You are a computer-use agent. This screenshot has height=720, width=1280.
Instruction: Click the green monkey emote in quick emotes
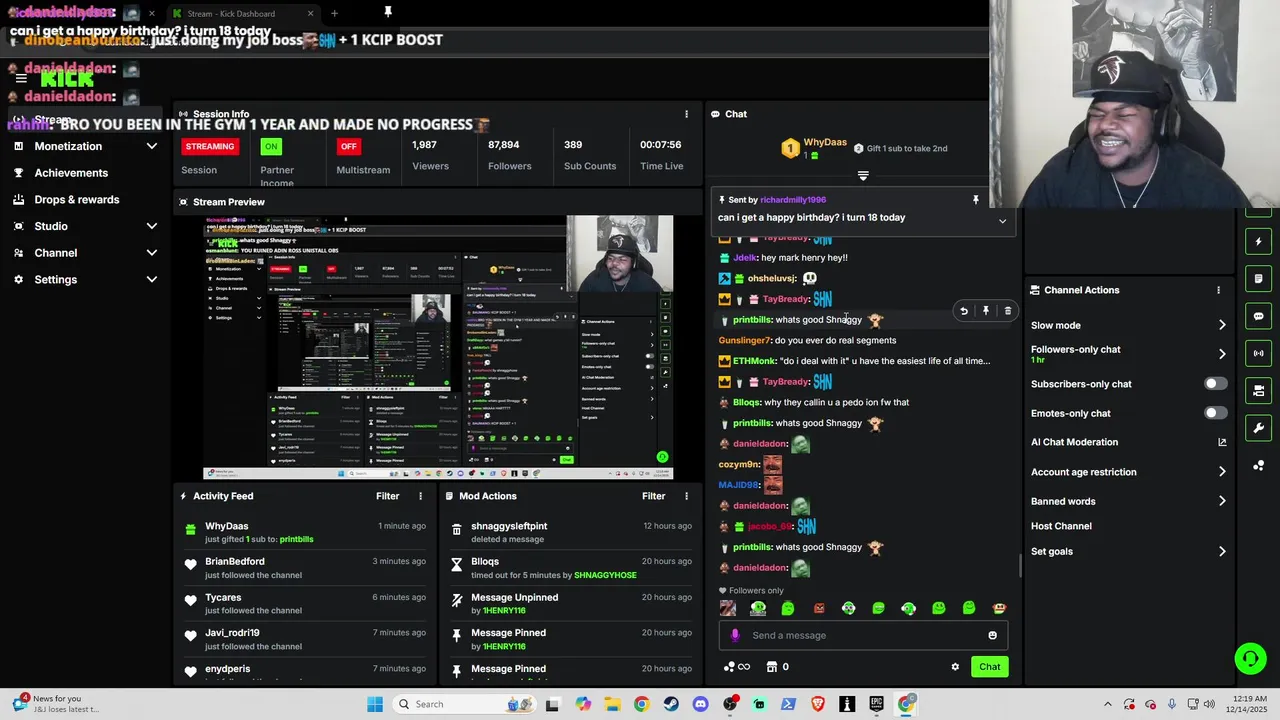(849, 608)
